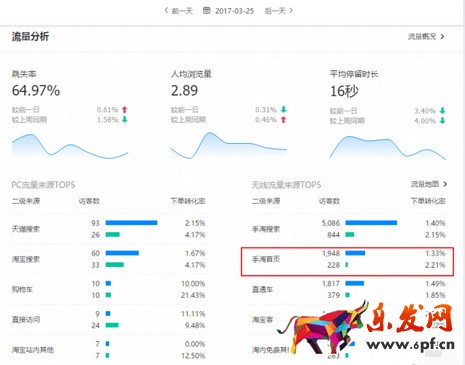465x365 pixels.
Task: Click 无线流量来源TOP5 heading
Action: [x=286, y=185]
